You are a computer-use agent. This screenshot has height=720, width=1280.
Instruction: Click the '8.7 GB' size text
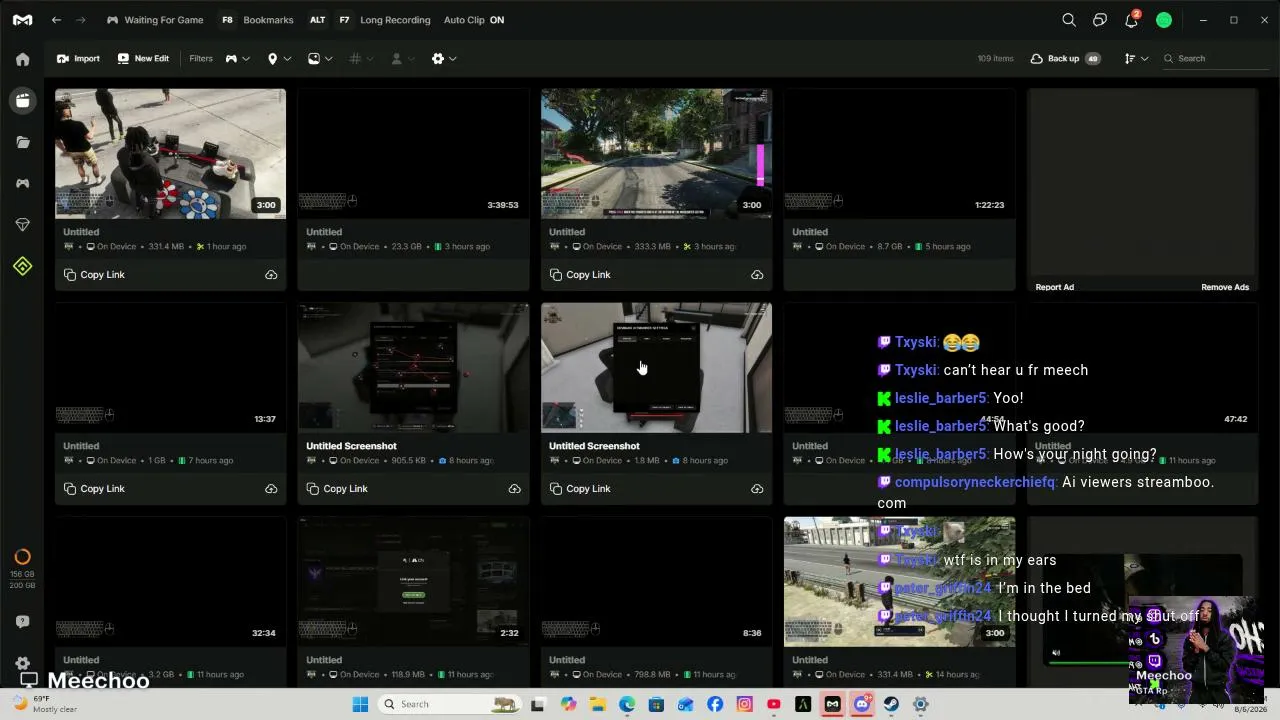pos(890,247)
